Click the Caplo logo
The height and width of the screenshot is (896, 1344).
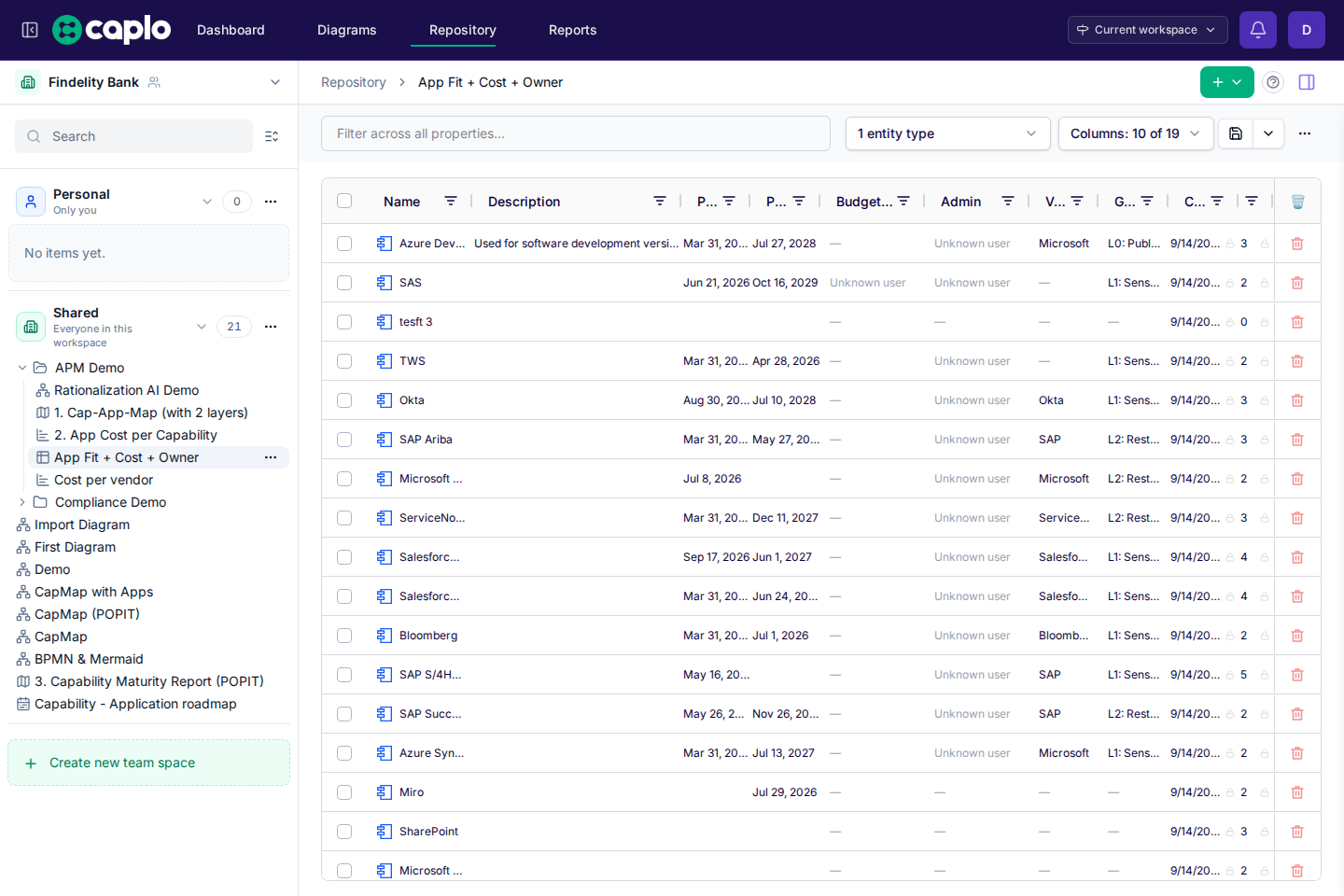pyautogui.click(x=112, y=30)
